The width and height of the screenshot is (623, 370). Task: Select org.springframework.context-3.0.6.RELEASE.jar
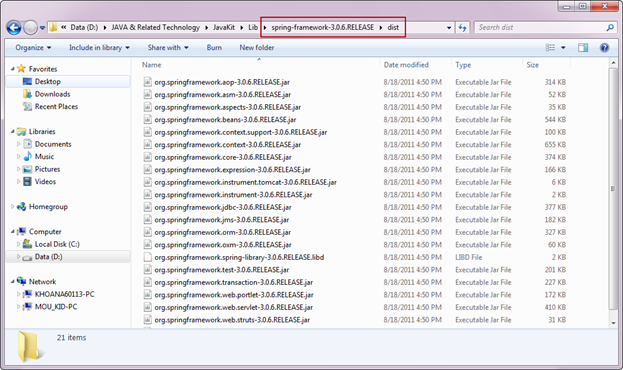coord(228,145)
